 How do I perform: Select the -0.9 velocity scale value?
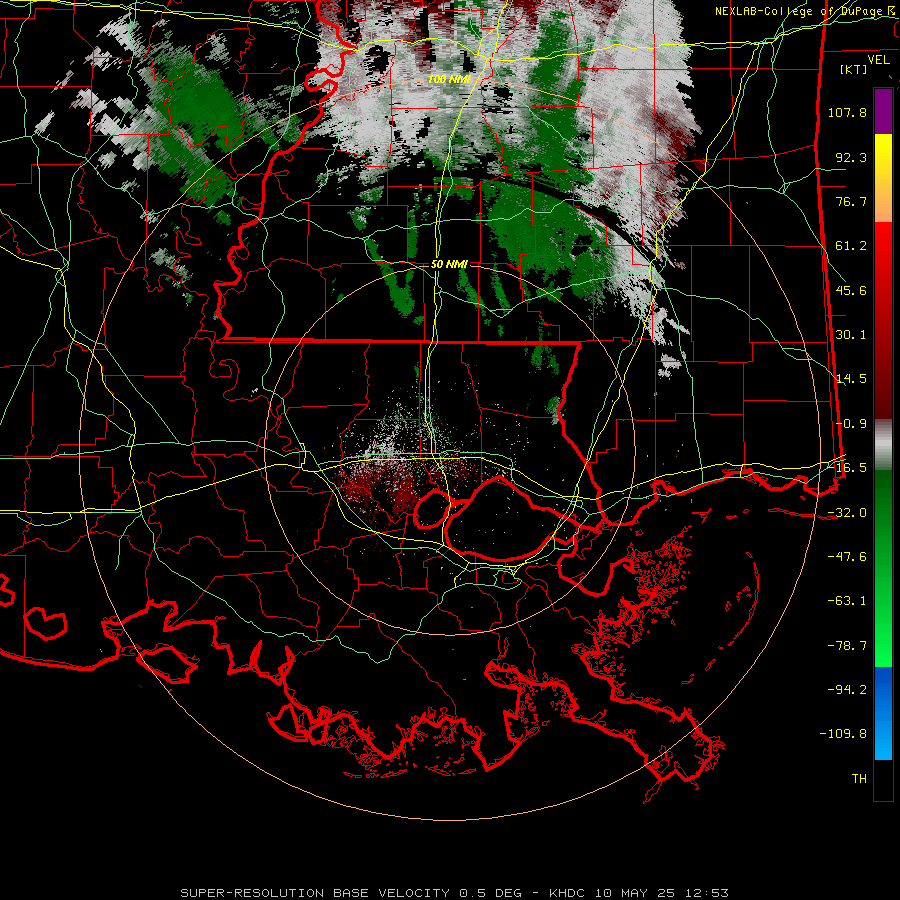click(x=851, y=423)
